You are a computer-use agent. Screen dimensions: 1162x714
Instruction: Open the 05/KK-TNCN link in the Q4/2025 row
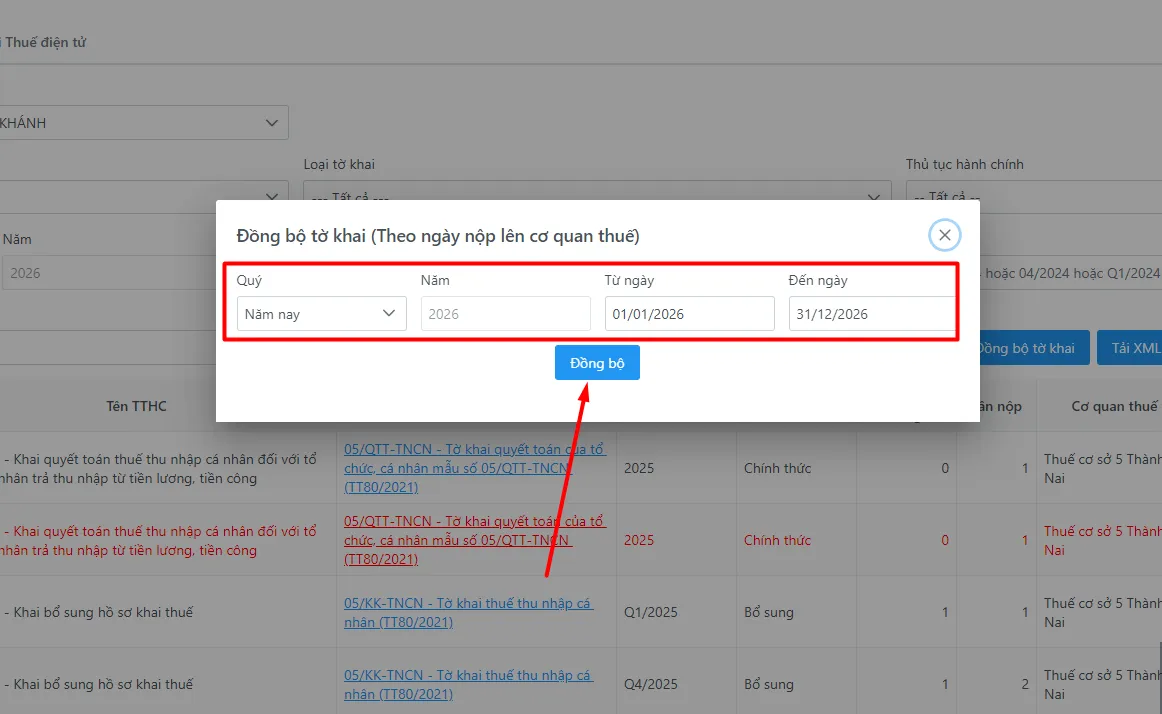[x=468, y=684]
